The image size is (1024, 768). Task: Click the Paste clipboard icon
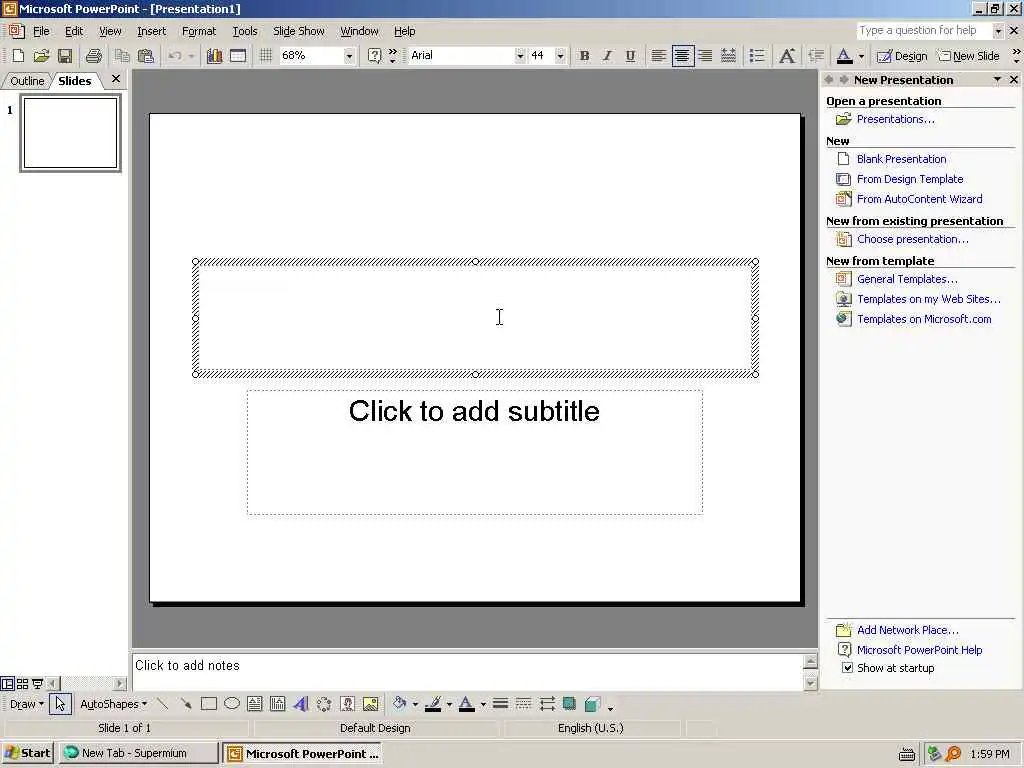coord(146,56)
